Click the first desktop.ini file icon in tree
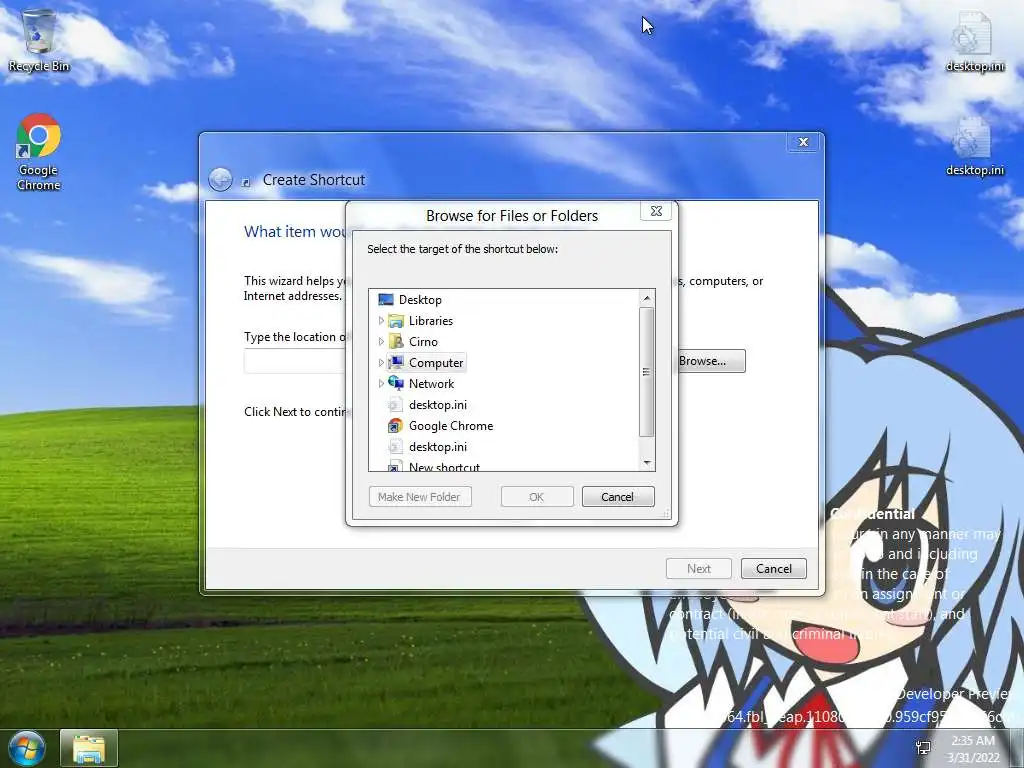 [x=396, y=405]
